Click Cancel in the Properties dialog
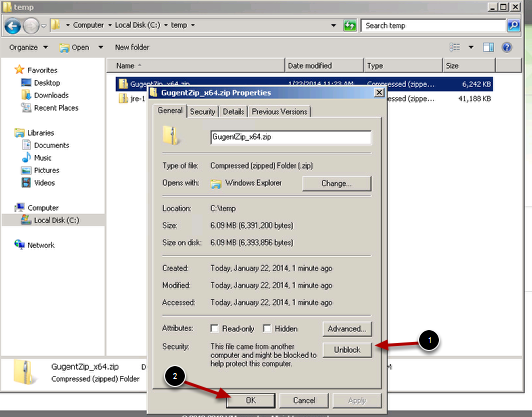The height and width of the screenshot is (417, 532). coord(304,400)
